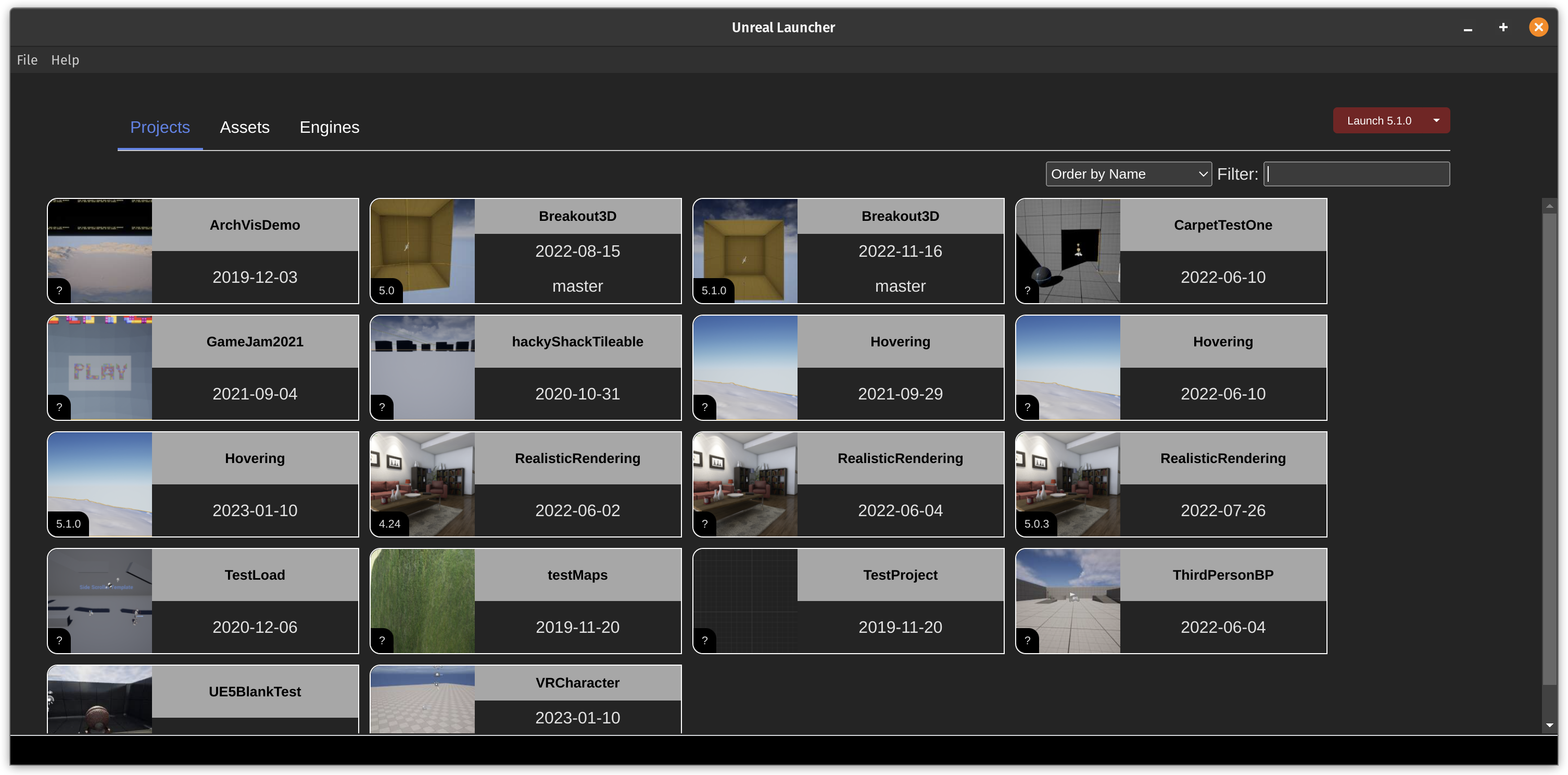1568x775 pixels.
Task: Click the ThirdPersonBP project name label
Action: (1223, 574)
